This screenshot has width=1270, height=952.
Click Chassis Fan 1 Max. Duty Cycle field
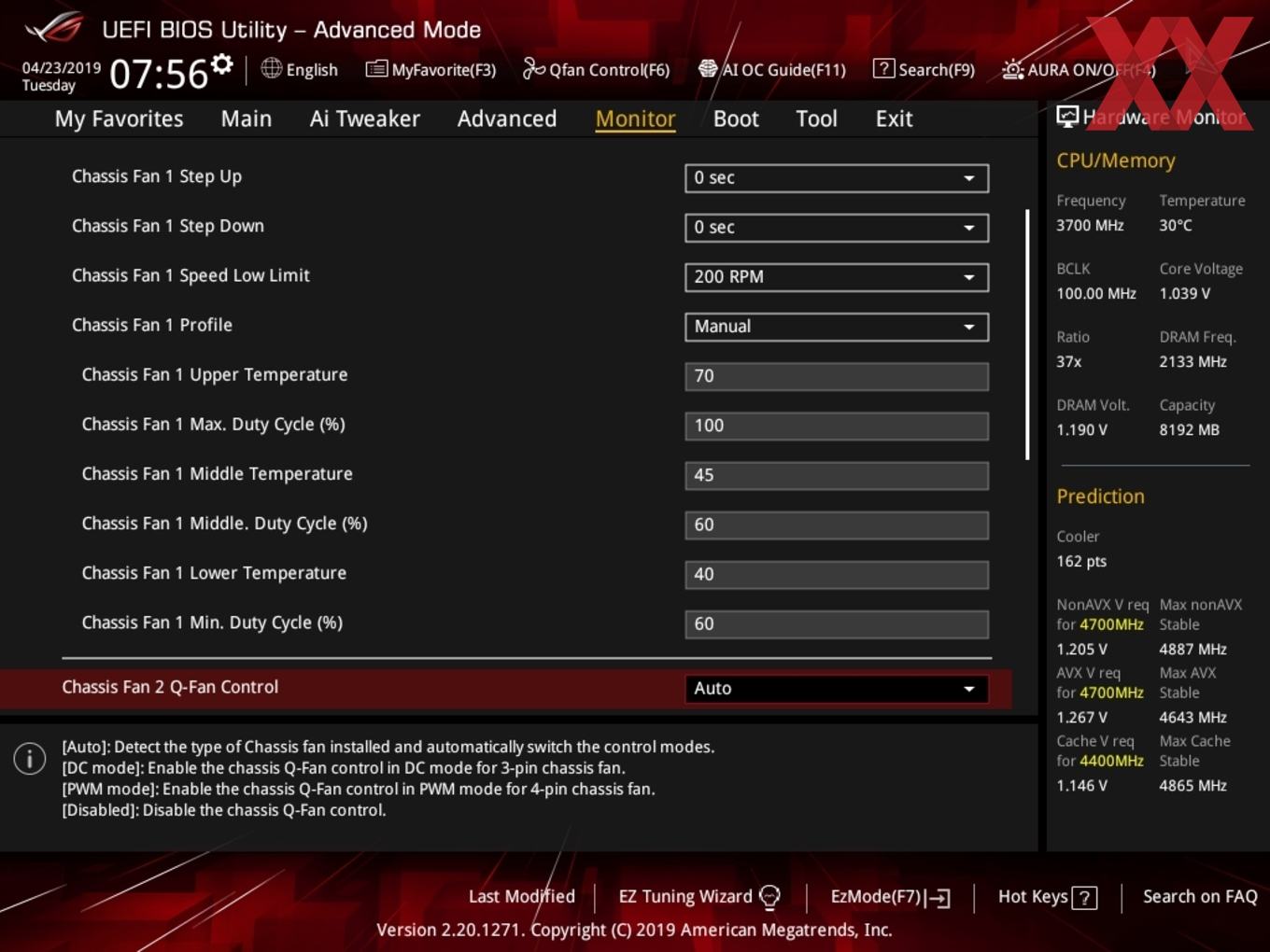tap(837, 426)
